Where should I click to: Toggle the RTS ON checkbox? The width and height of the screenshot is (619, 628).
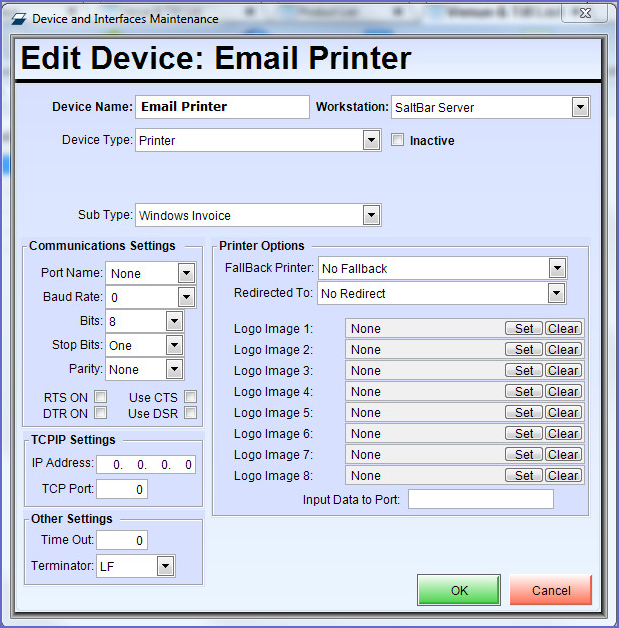point(100,397)
